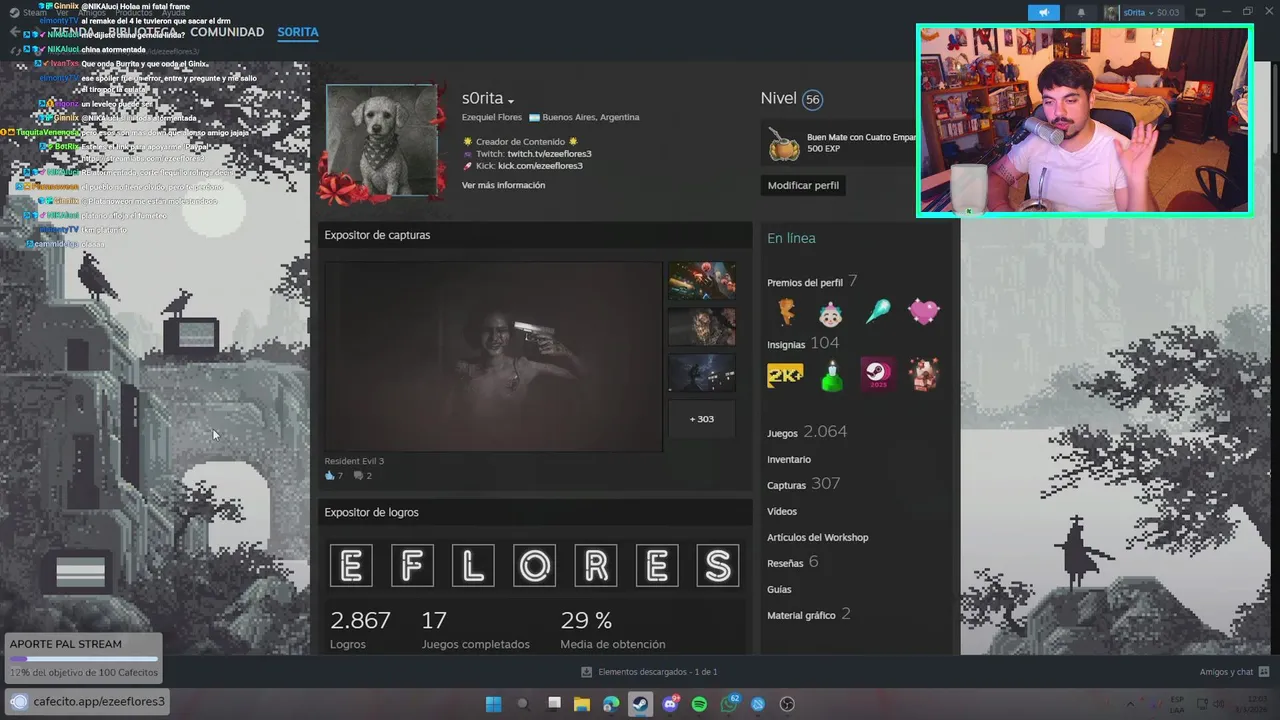1280x720 pixels.
Task: Open the Productos menu
Action: coord(133,13)
